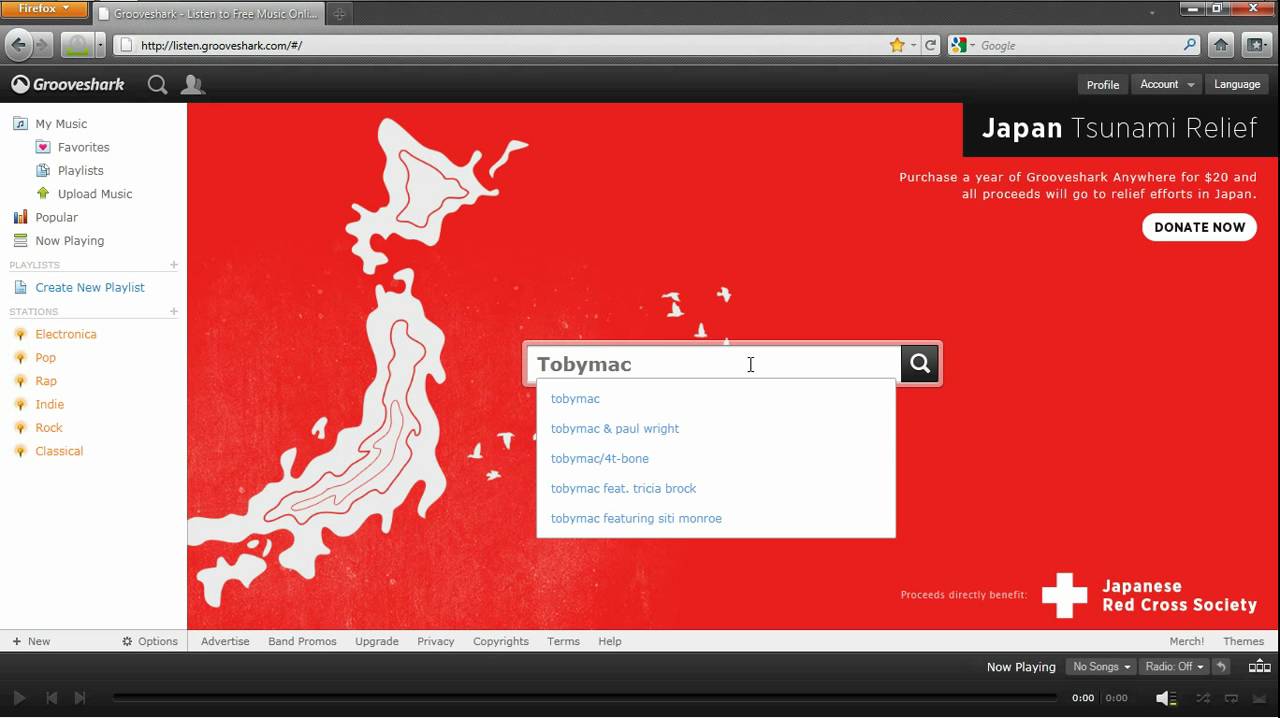Image resolution: width=1280 pixels, height=718 pixels.
Task: Select the Grooveshark browser tab
Action: click(208, 14)
